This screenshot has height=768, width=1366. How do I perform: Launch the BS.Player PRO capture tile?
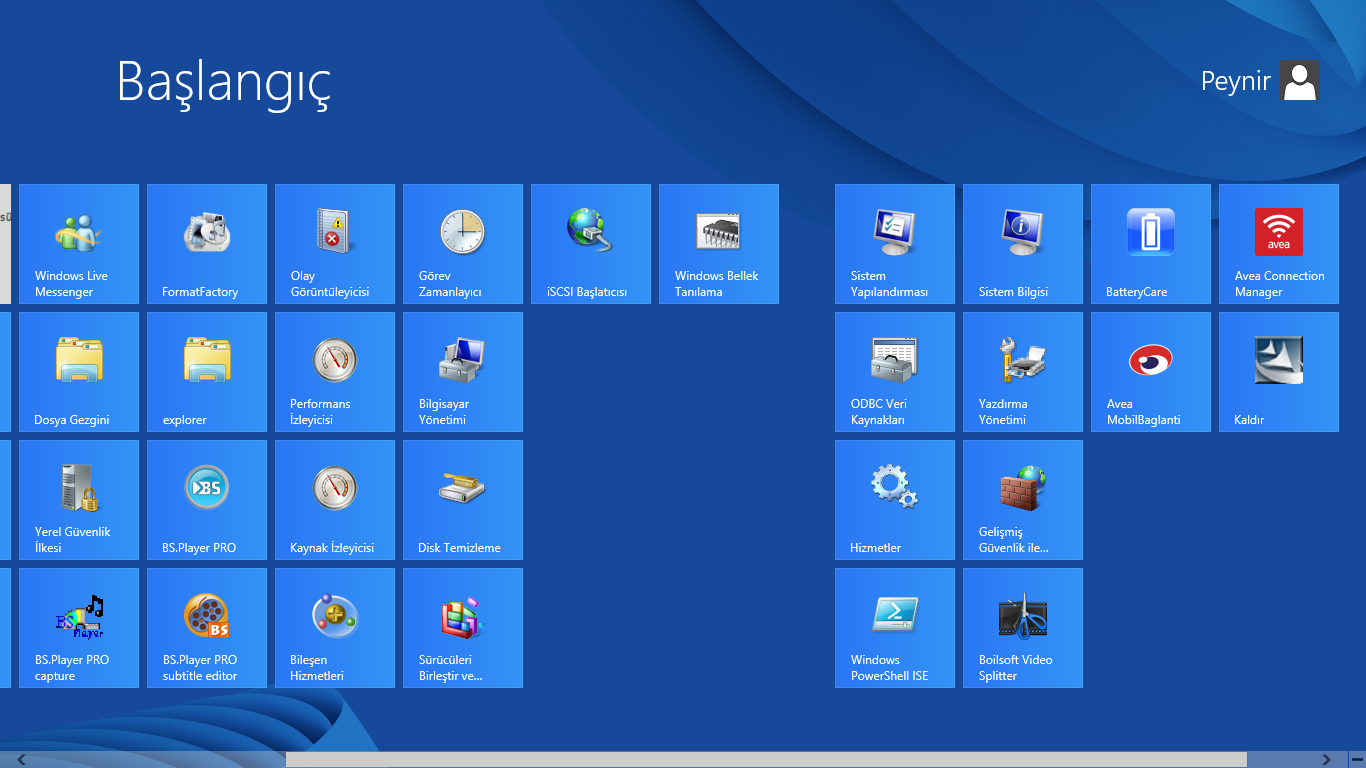[79, 628]
